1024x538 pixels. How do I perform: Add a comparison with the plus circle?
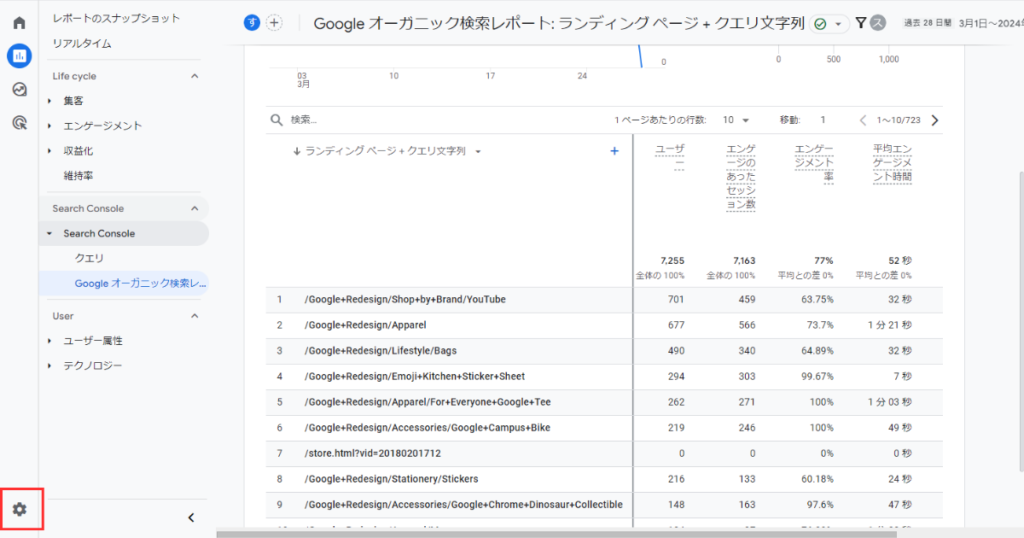[274, 23]
